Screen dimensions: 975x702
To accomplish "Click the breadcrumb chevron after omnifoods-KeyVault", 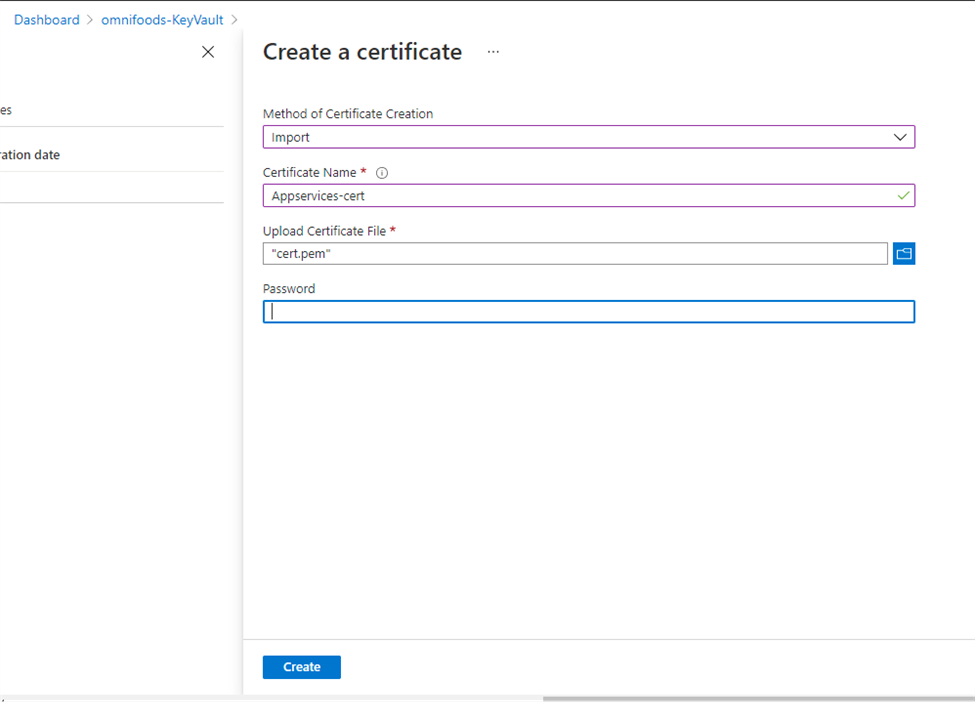I will pyautogui.click(x=234, y=20).
